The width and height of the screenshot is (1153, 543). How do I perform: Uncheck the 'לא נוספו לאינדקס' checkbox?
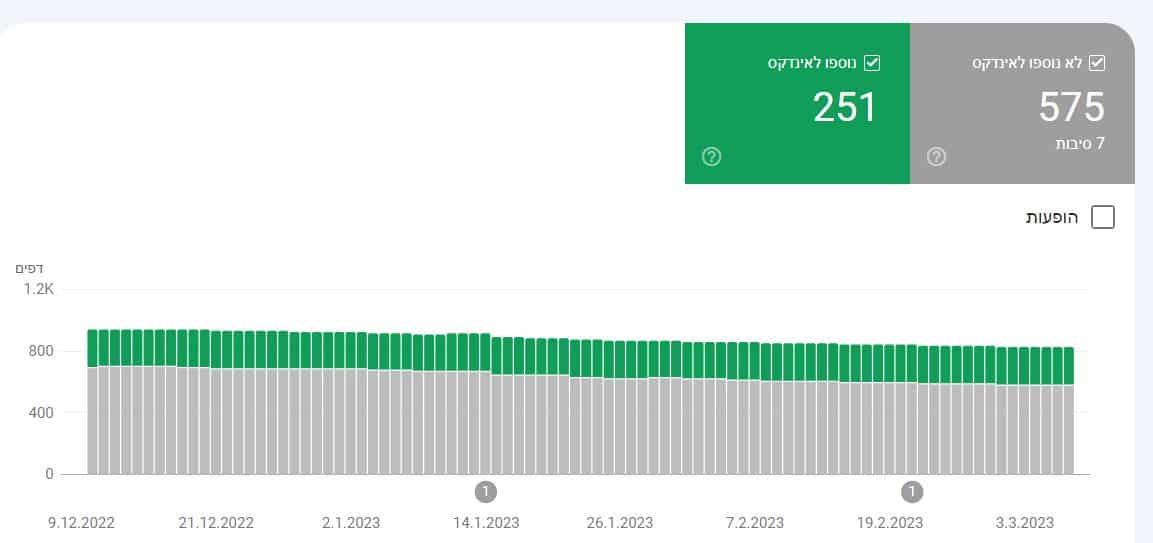(x=1096, y=63)
